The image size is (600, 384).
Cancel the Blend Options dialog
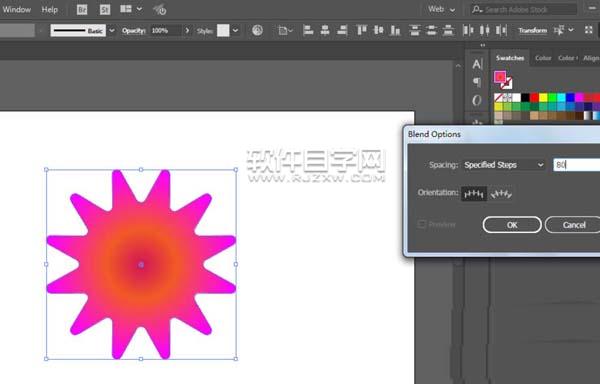[x=574, y=225]
